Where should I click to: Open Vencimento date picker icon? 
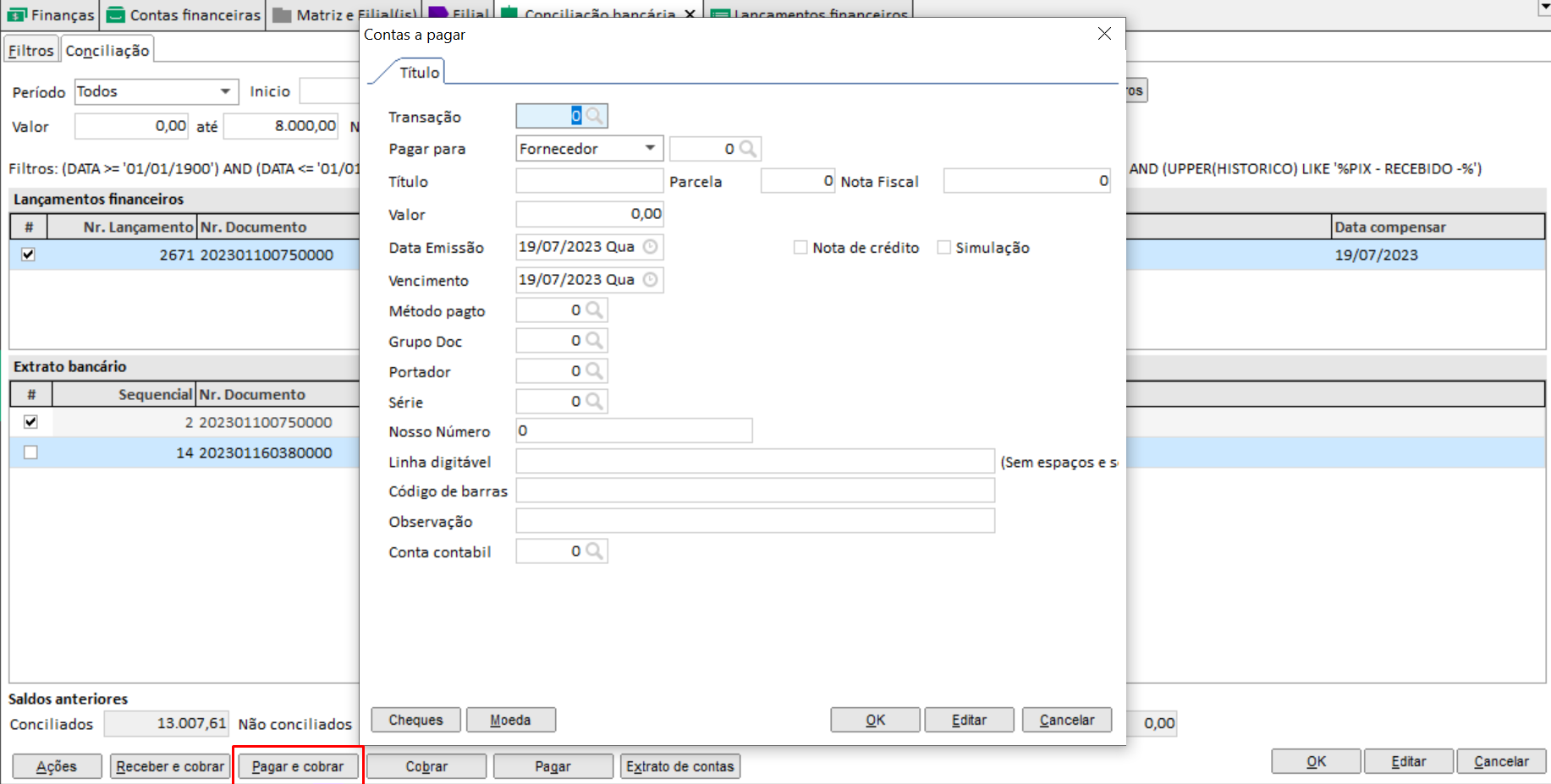point(650,280)
